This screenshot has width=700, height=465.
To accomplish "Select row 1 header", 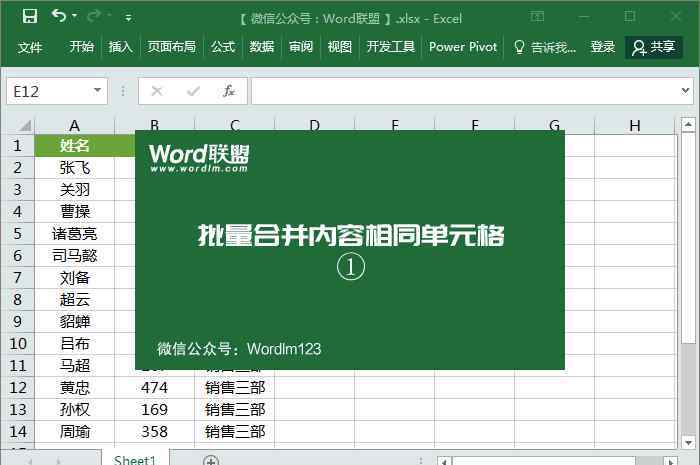I will coord(17,145).
